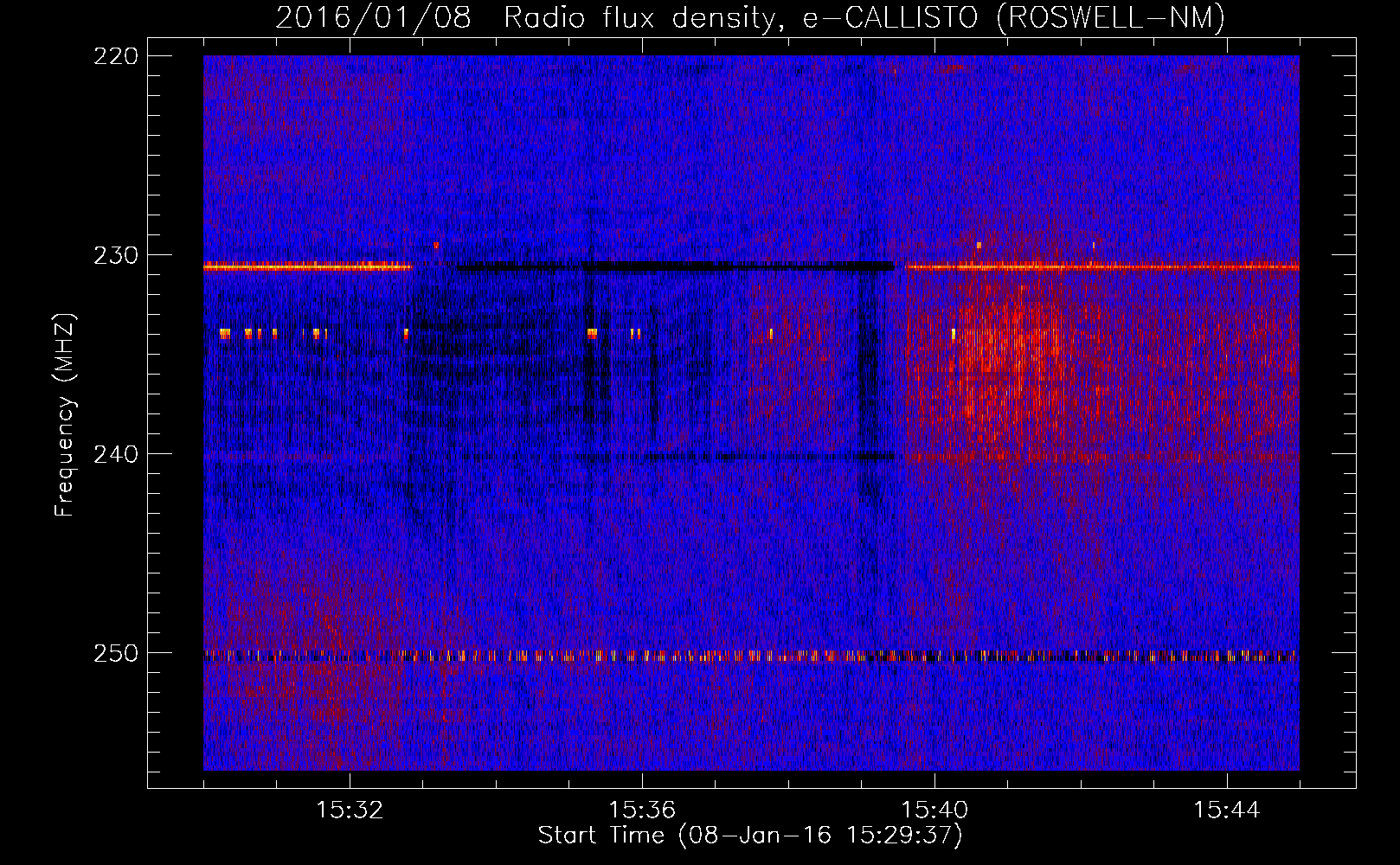The image size is (1400, 865).
Task: Click the 15:32 time tick label
Action: coord(350,811)
